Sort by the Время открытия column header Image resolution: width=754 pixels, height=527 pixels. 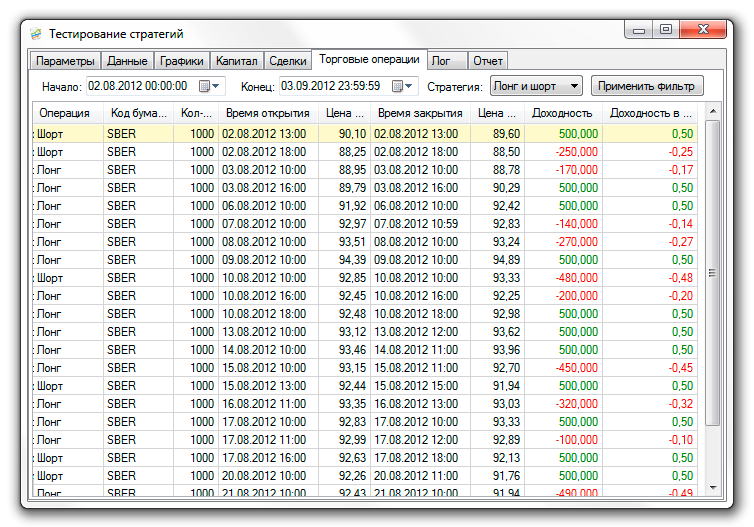click(267, 113)
